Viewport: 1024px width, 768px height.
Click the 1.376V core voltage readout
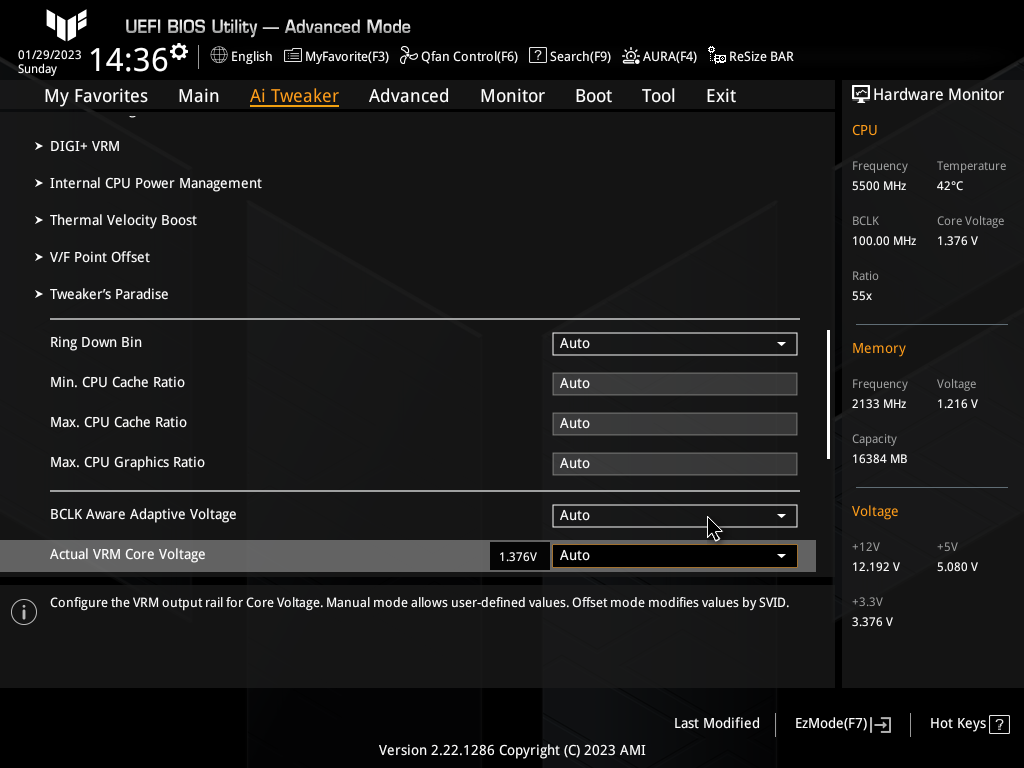click(518, 556)
